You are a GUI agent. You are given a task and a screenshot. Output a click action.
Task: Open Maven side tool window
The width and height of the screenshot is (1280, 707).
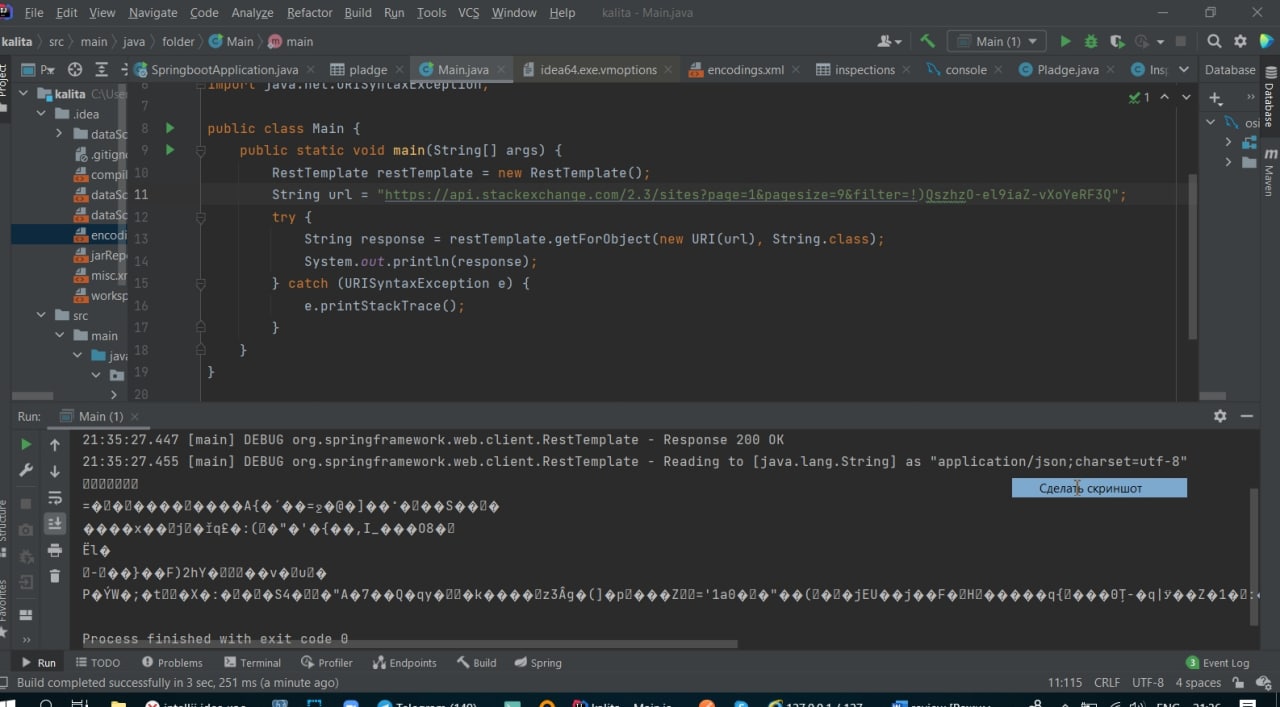point(1270,172)
